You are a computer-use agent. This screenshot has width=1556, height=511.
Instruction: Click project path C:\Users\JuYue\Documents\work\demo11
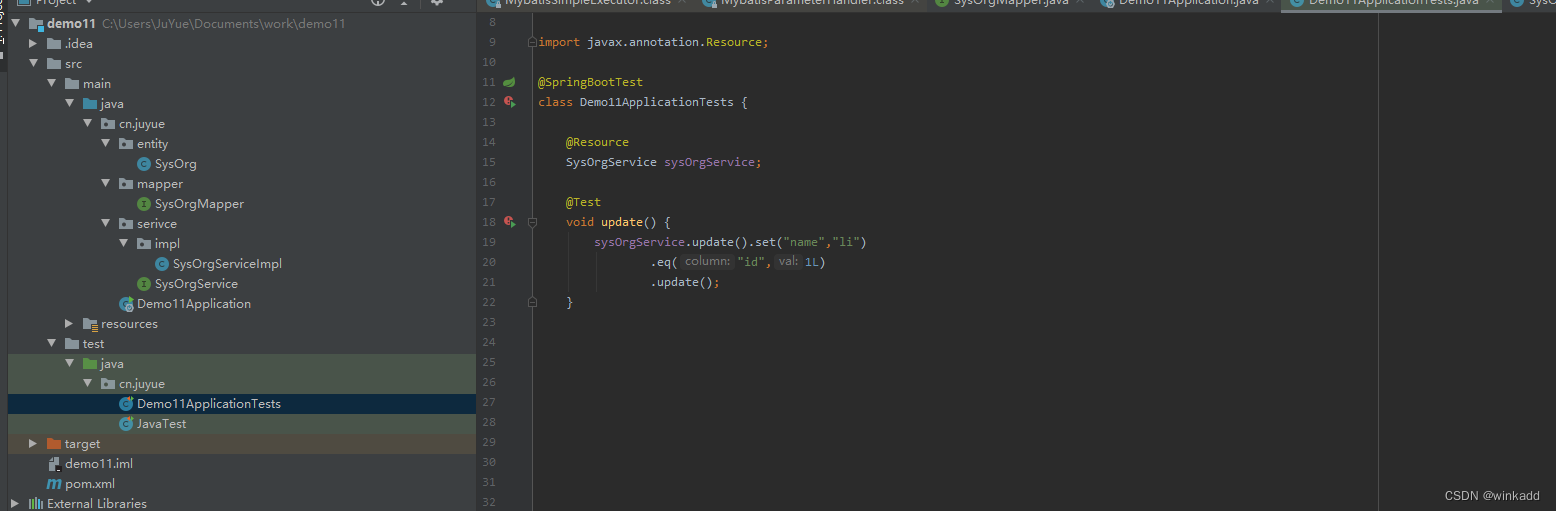coord(224,24)
